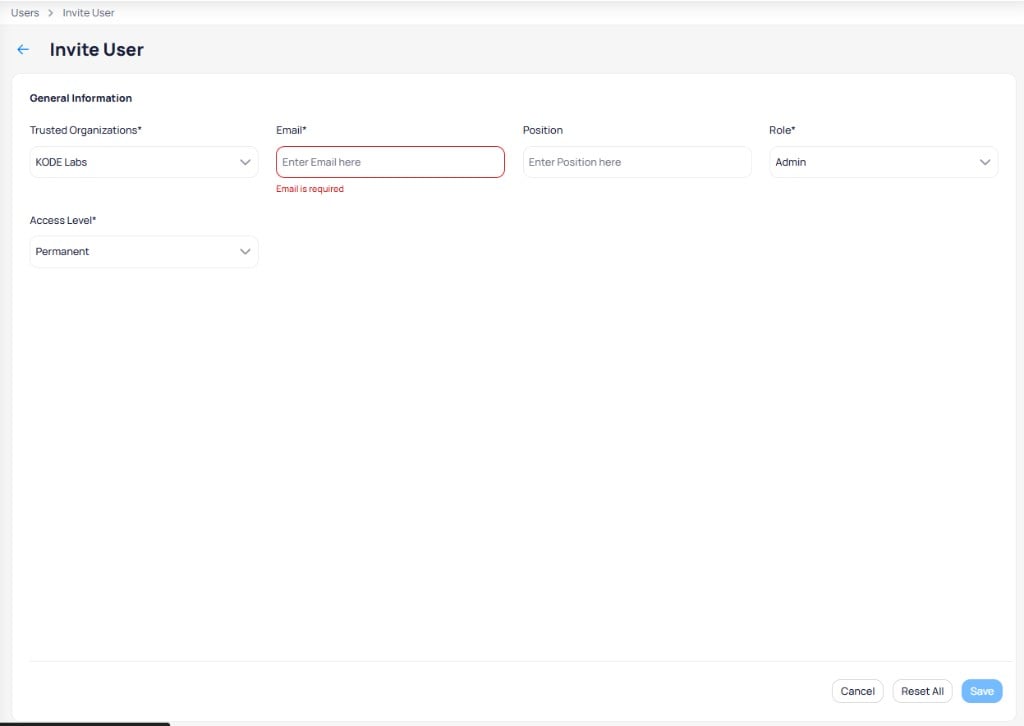
Task: Click the Role field label
Action: 782,130
